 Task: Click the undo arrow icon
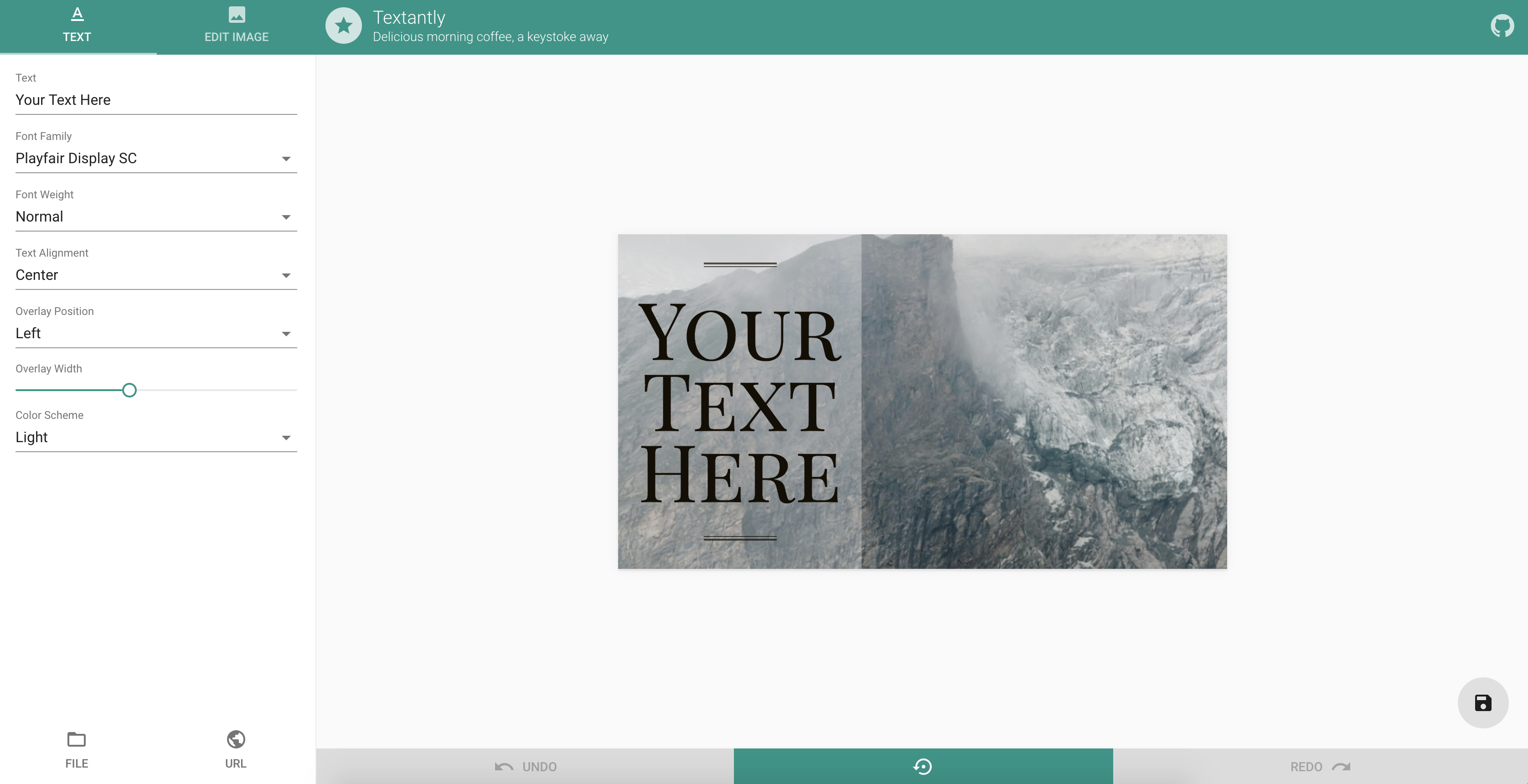click(x=504, y=767)
